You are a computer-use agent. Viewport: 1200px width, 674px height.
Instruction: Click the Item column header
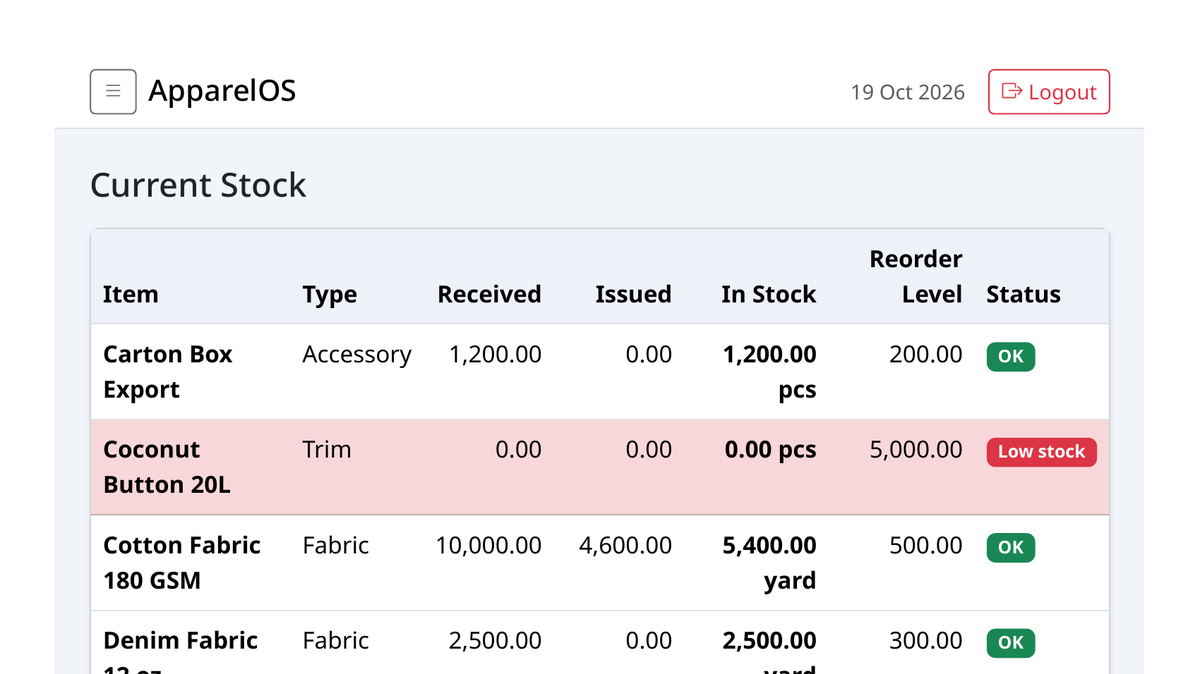point(131,294)
